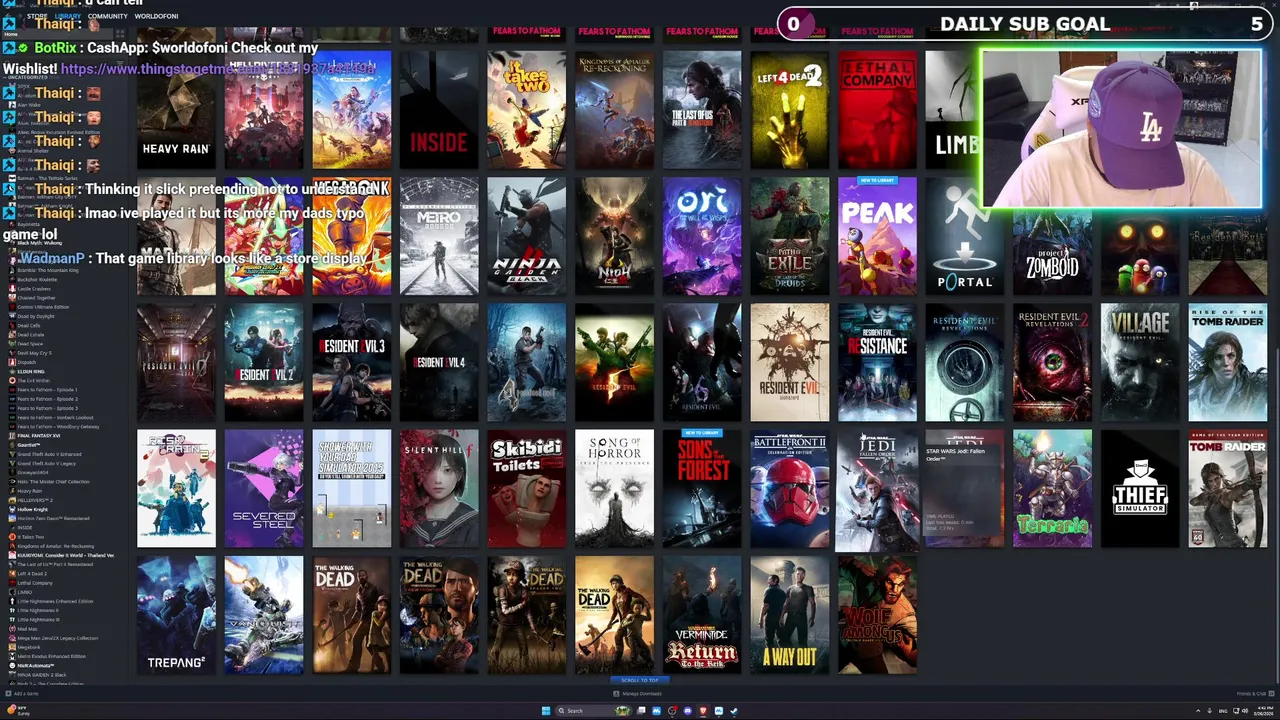The width and height of the screenshot is (1280, 720).
Task: Open the Resident Evil Village cover
Action: (x=1140, y=362)
